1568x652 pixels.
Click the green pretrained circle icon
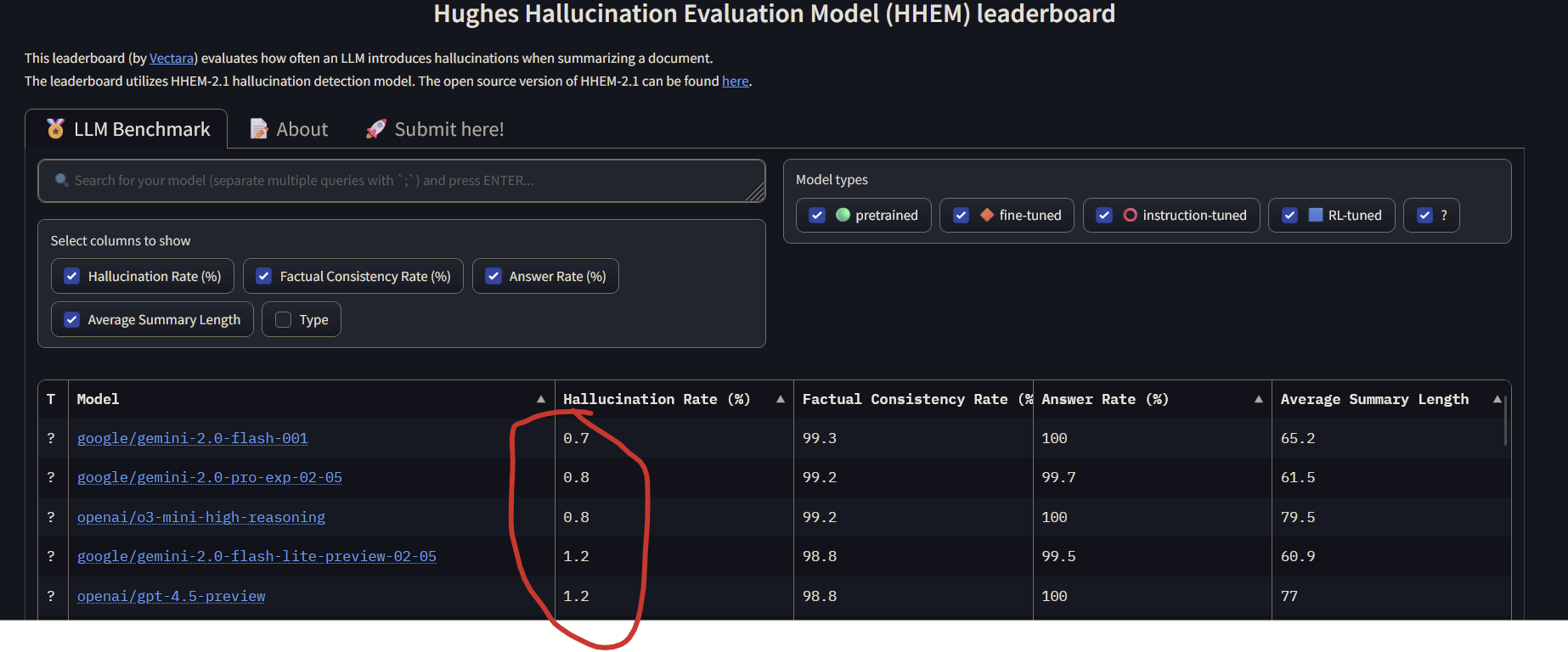click(x=843, y=215)
